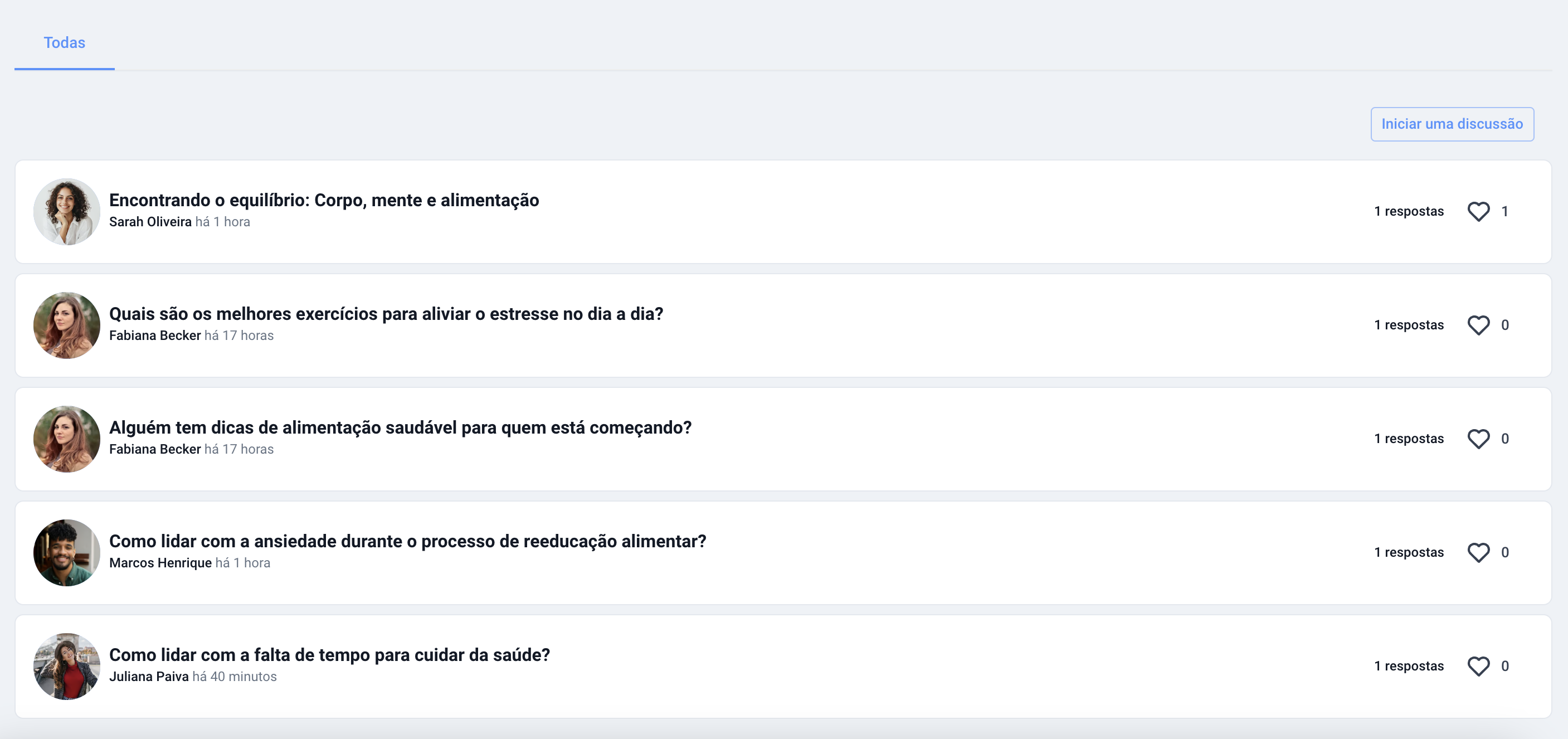Click Iniciar uma discussão button
The width and height of the screenshot is (1568, 739).
click(1452, 124)
